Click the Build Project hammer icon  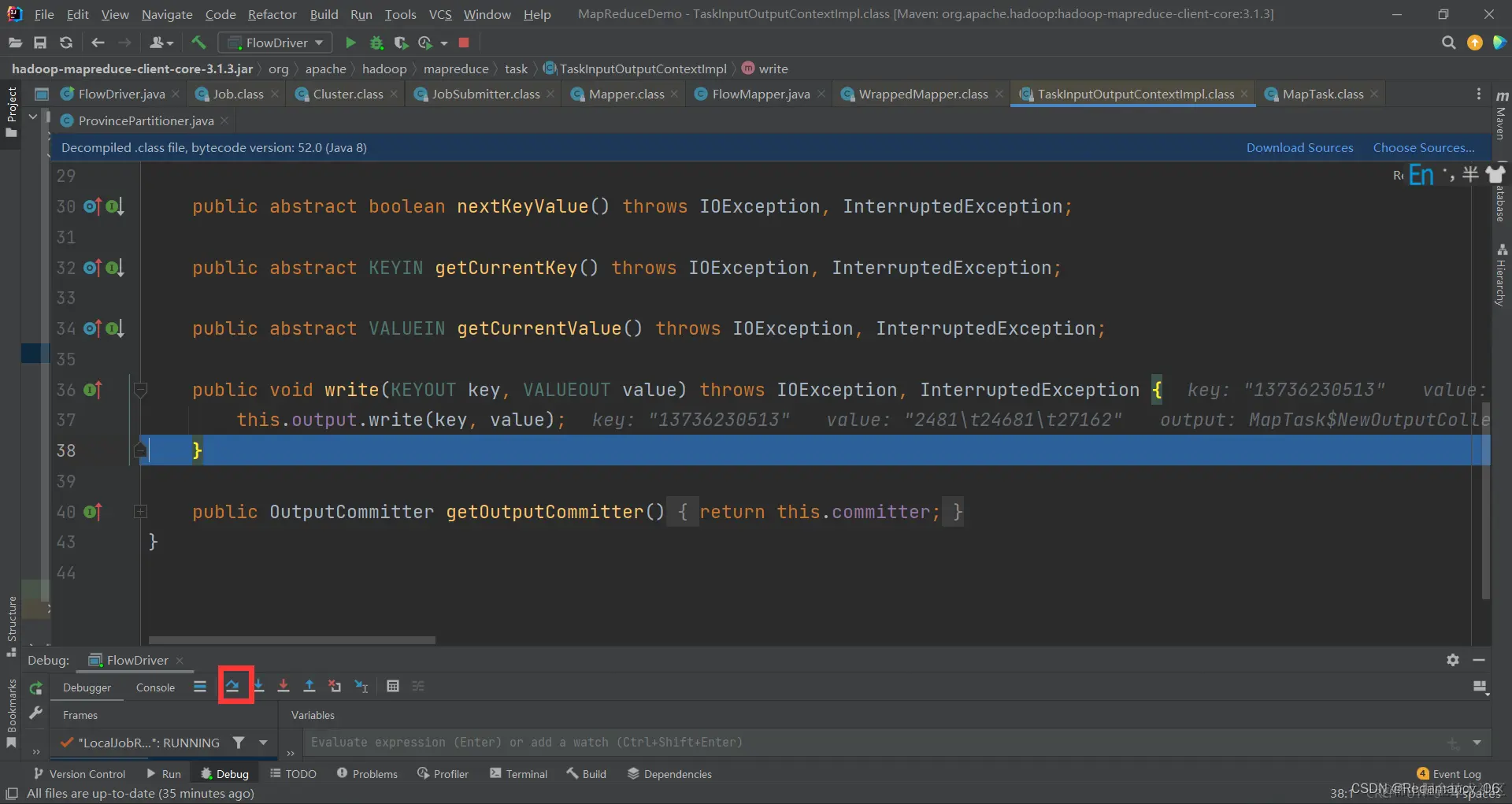[198, 43]
